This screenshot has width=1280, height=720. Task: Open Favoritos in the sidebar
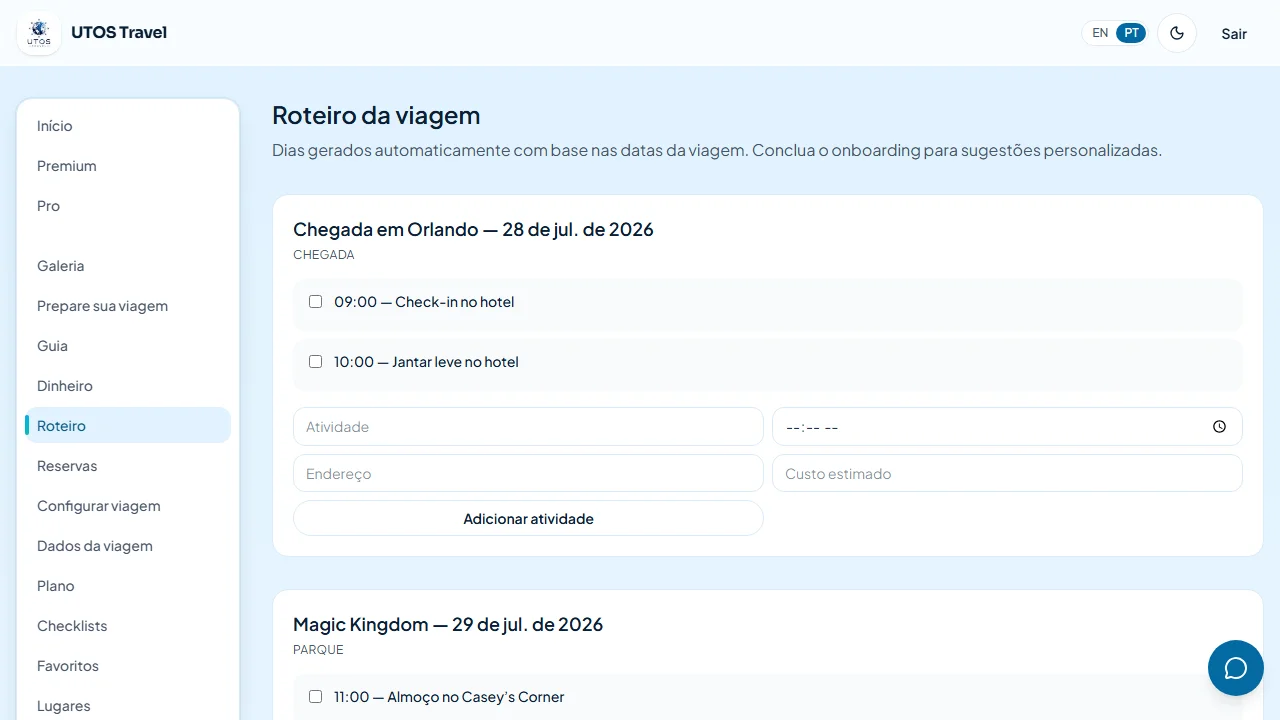point(128,666)
